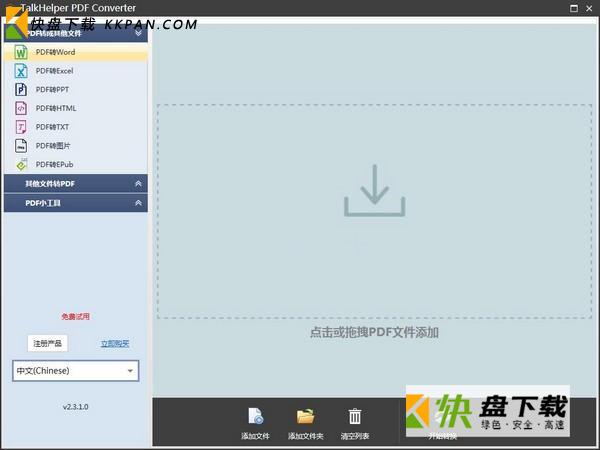Click the 免费试用 label
Screen dimensions: 600x450
pyautogui.click(x=75, y=316)
